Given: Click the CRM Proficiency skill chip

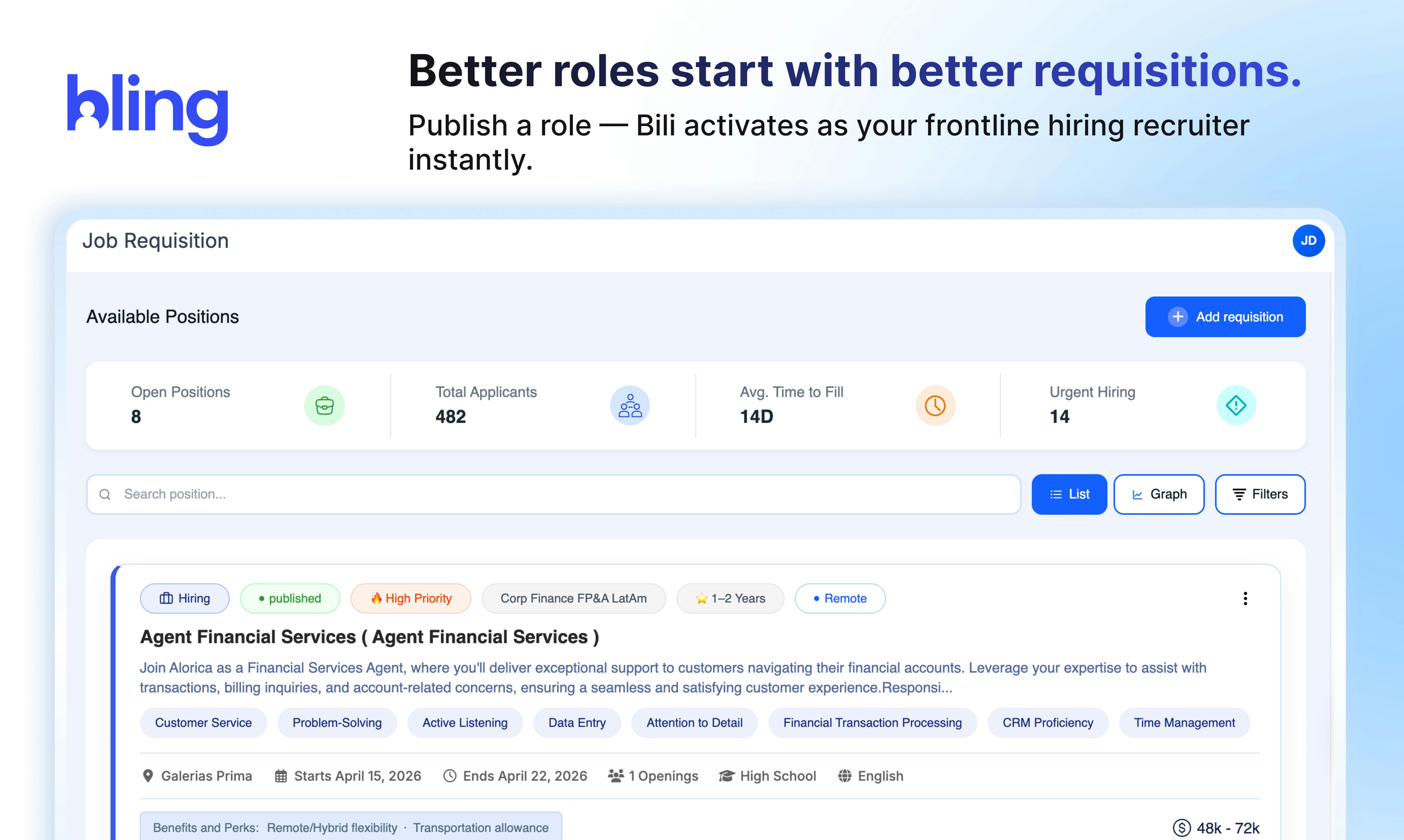Looking at the screenshot, I should tap(1048, 722).
